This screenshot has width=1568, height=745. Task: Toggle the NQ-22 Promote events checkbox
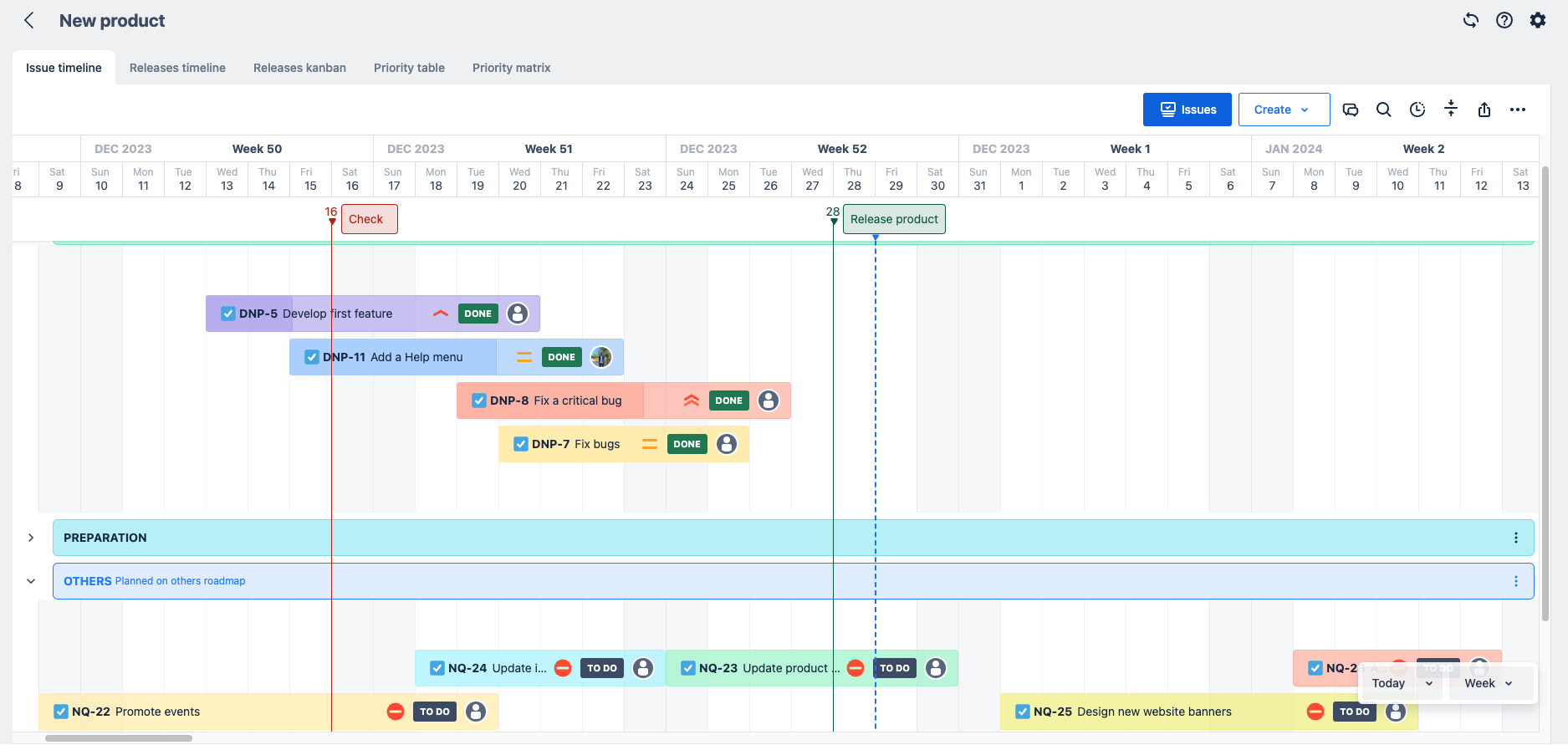pyautogui.click(x=60, y=712)
